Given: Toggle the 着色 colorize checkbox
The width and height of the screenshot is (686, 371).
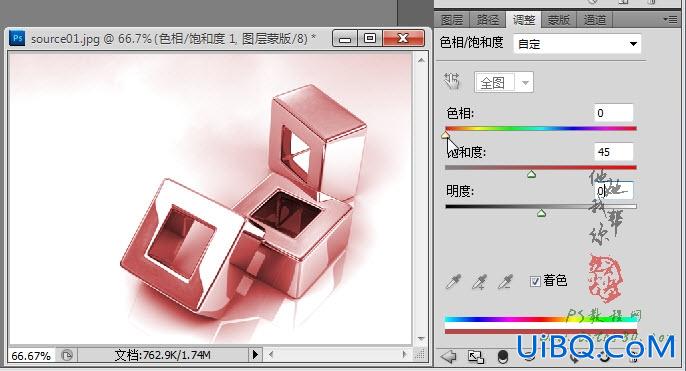Looking at the screenshot, I should coord(535,281).
